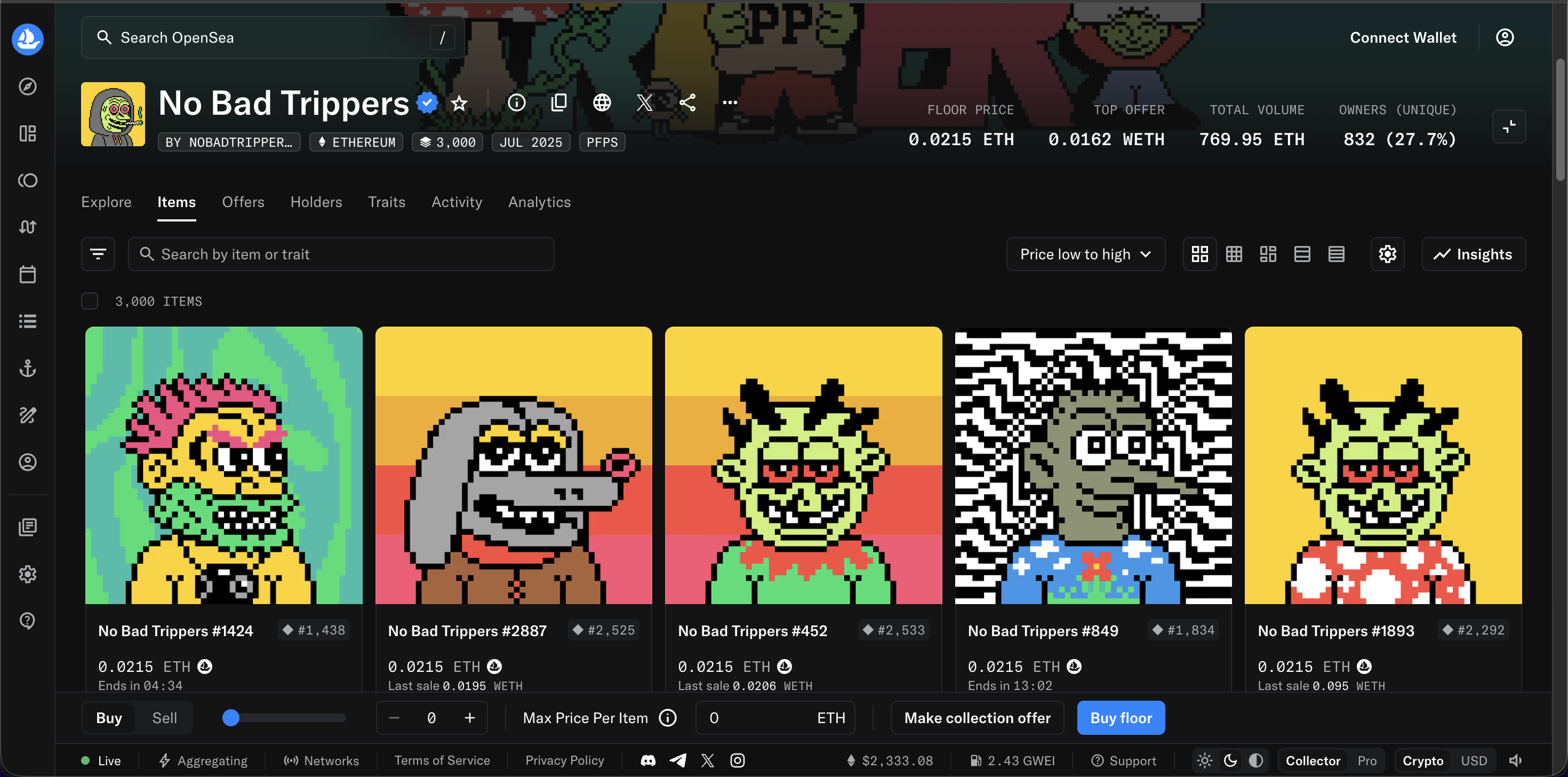The width and height of the screenshot is (1568, 777).
Task: Toggle dark mode with the moon icon
Action: pos(1230,760)
